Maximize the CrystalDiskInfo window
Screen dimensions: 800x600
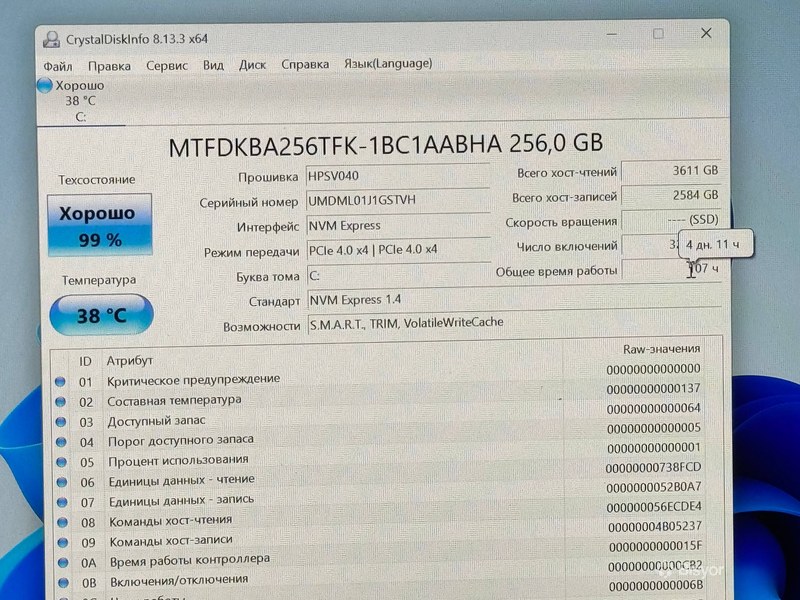(x=659, y=34)
